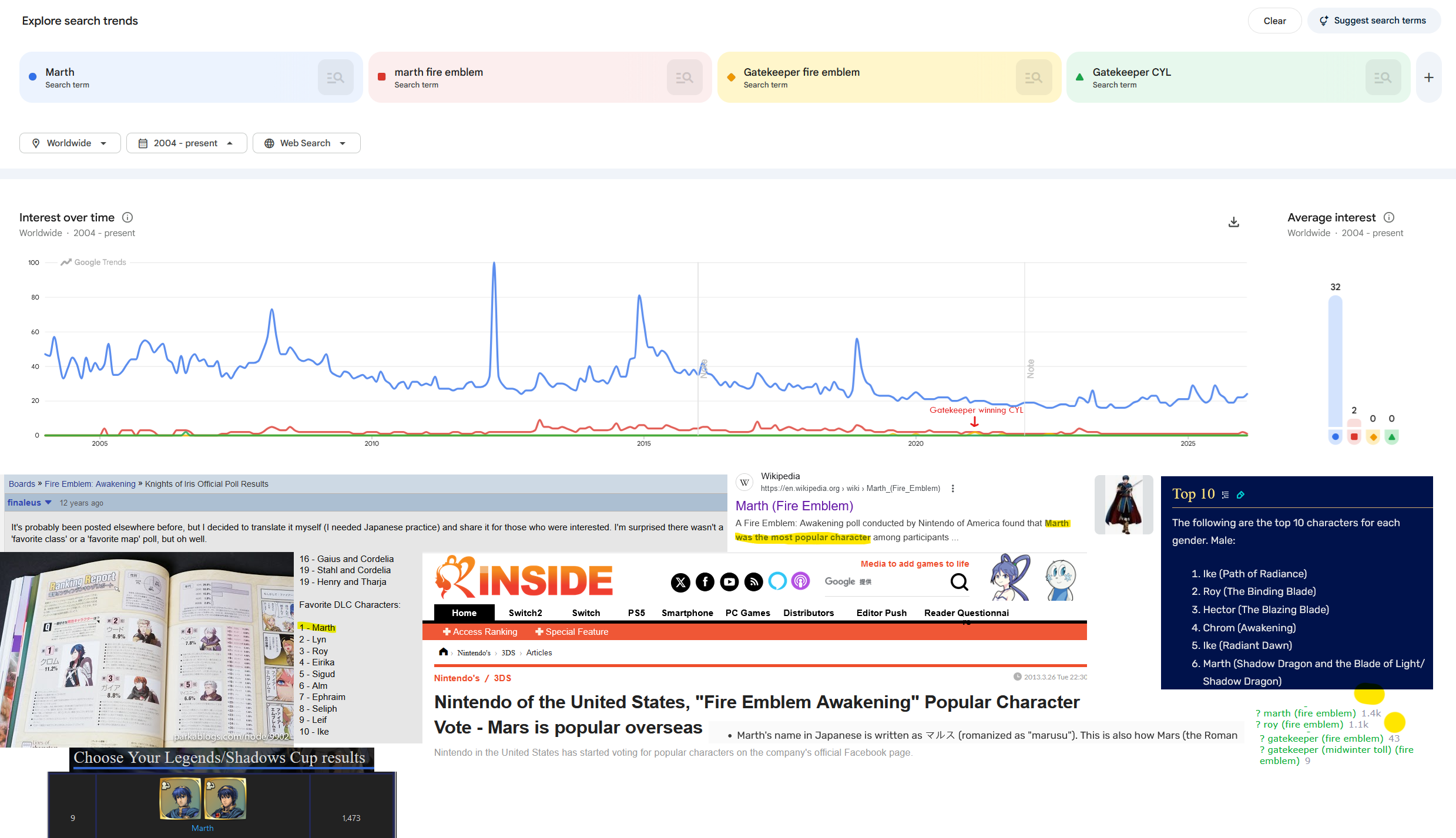1456x838 pixels.
Task: Open the Web Search type dropdown
Action: (306, 143)
